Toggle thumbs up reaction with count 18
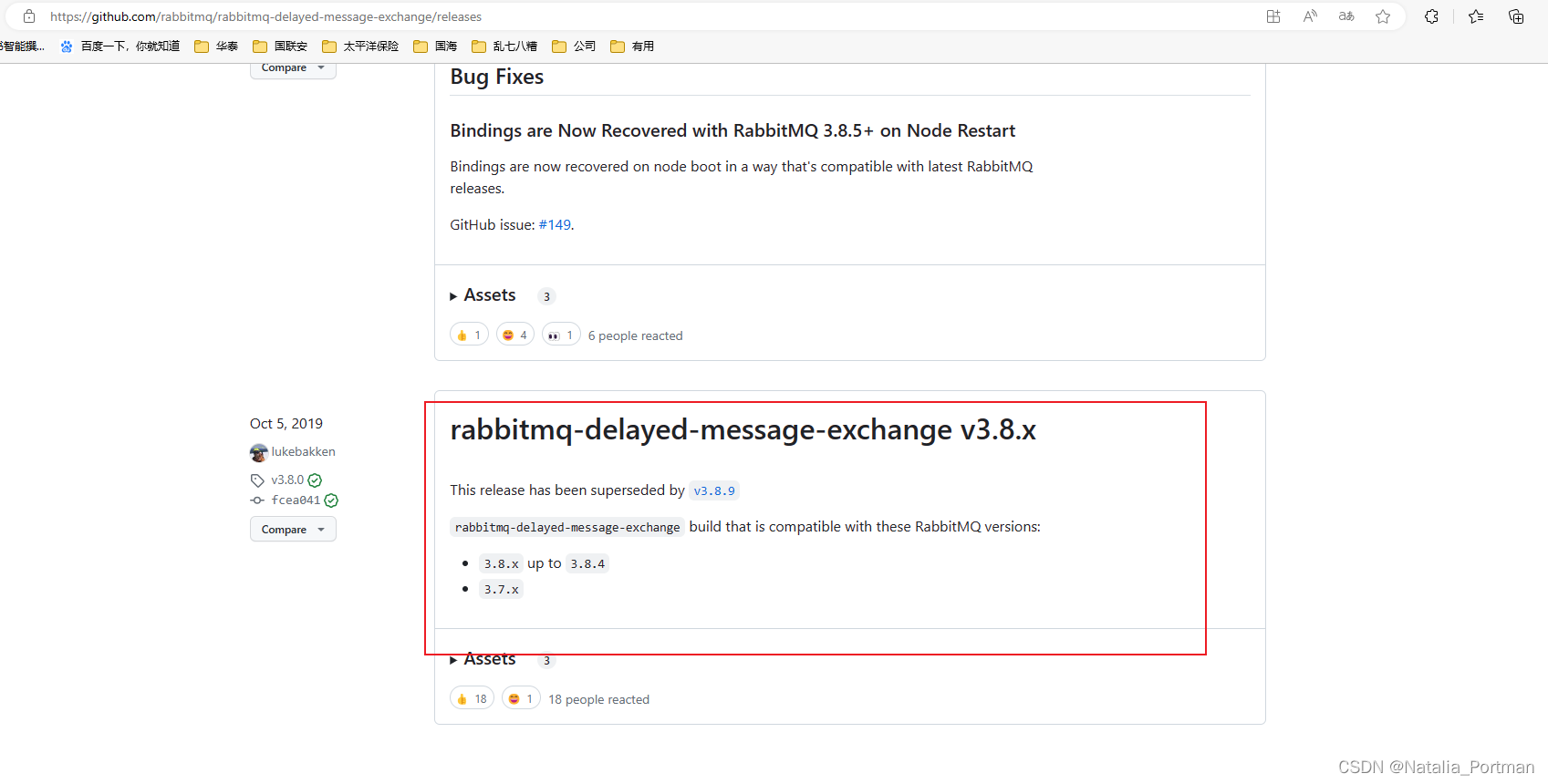1548x784 pixels. click(472, 699)
